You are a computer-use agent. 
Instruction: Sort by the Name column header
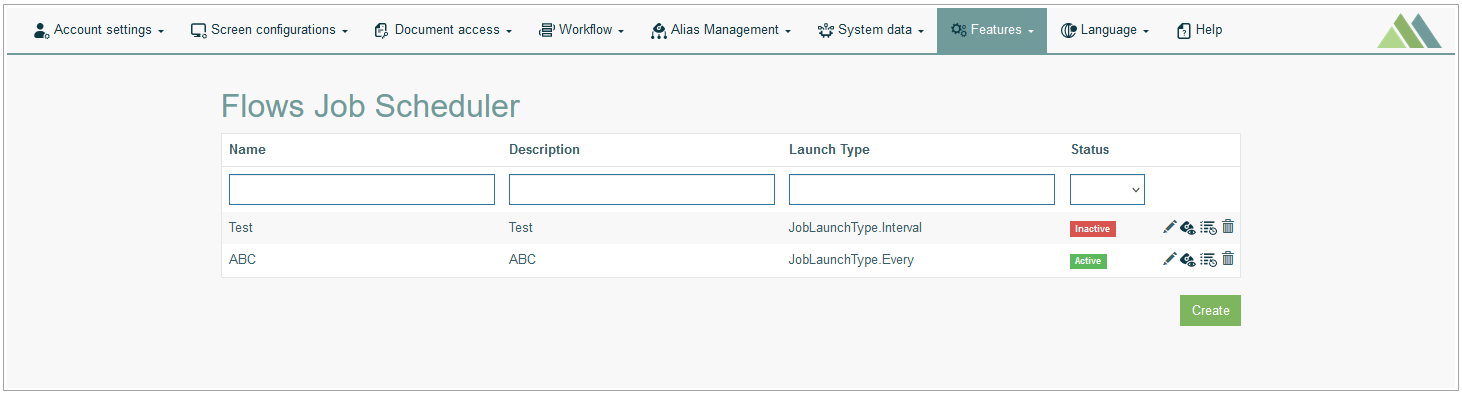(247, 150)
